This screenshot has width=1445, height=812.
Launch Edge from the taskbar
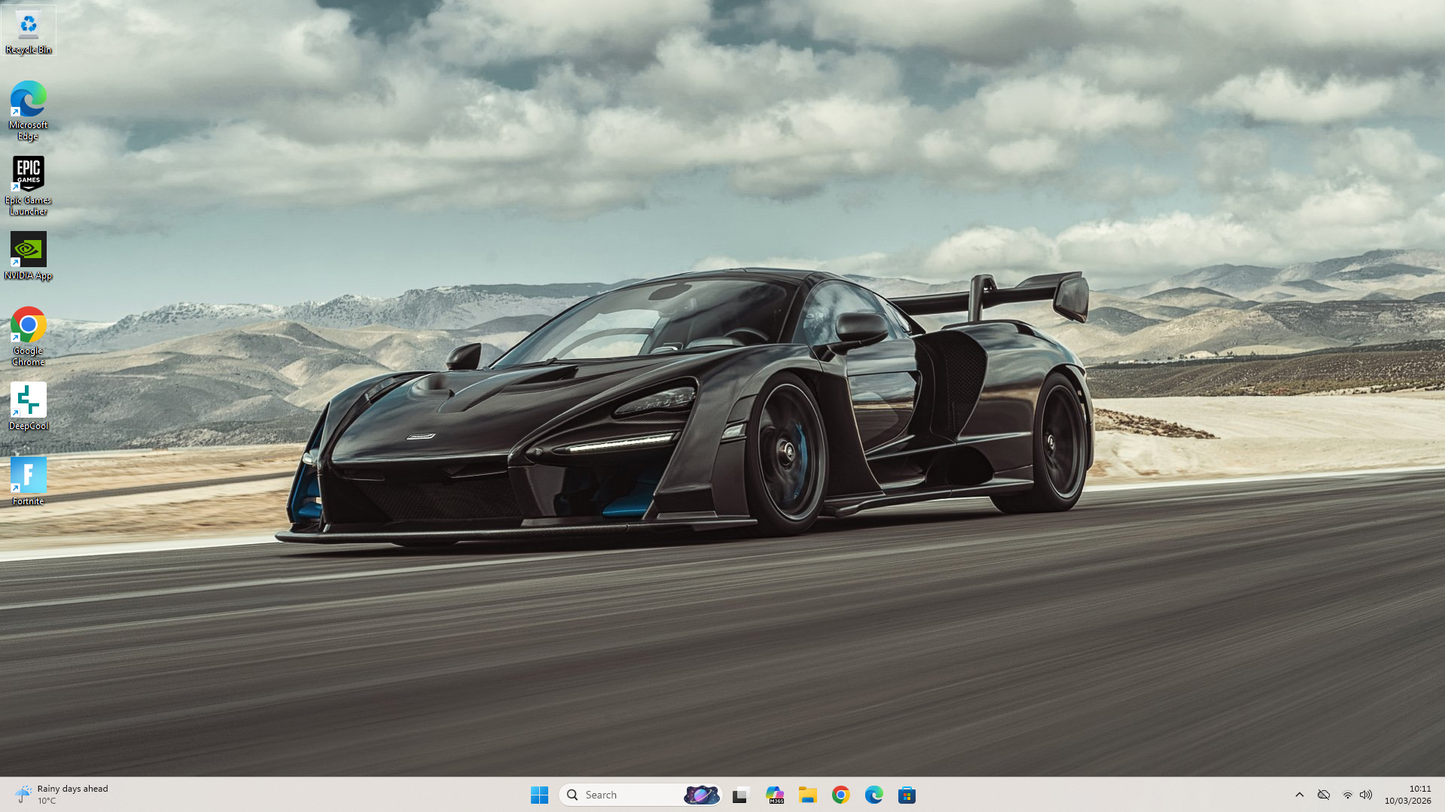[873, 795]
